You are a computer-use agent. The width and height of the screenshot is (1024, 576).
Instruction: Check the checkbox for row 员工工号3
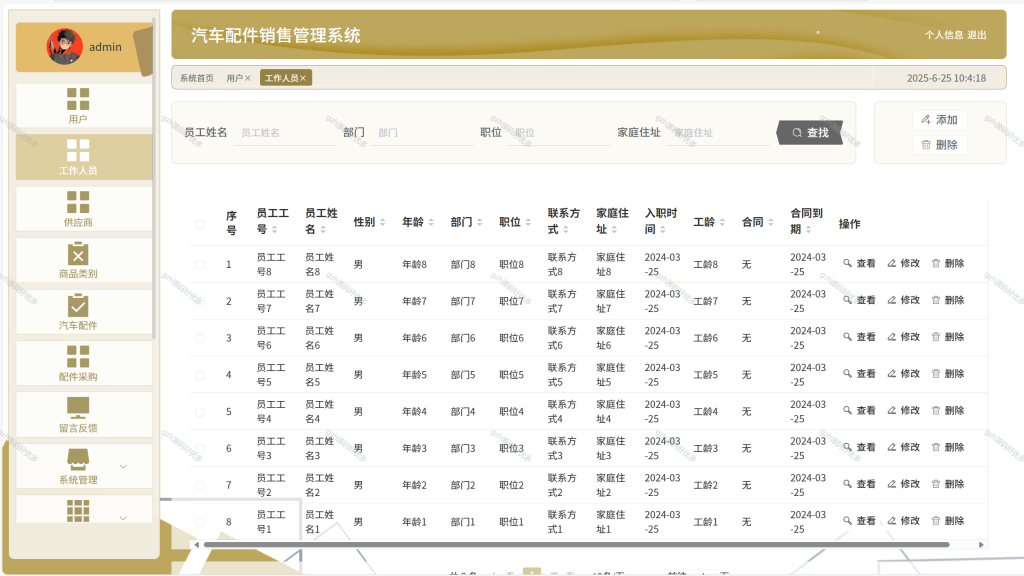[200, 449]
